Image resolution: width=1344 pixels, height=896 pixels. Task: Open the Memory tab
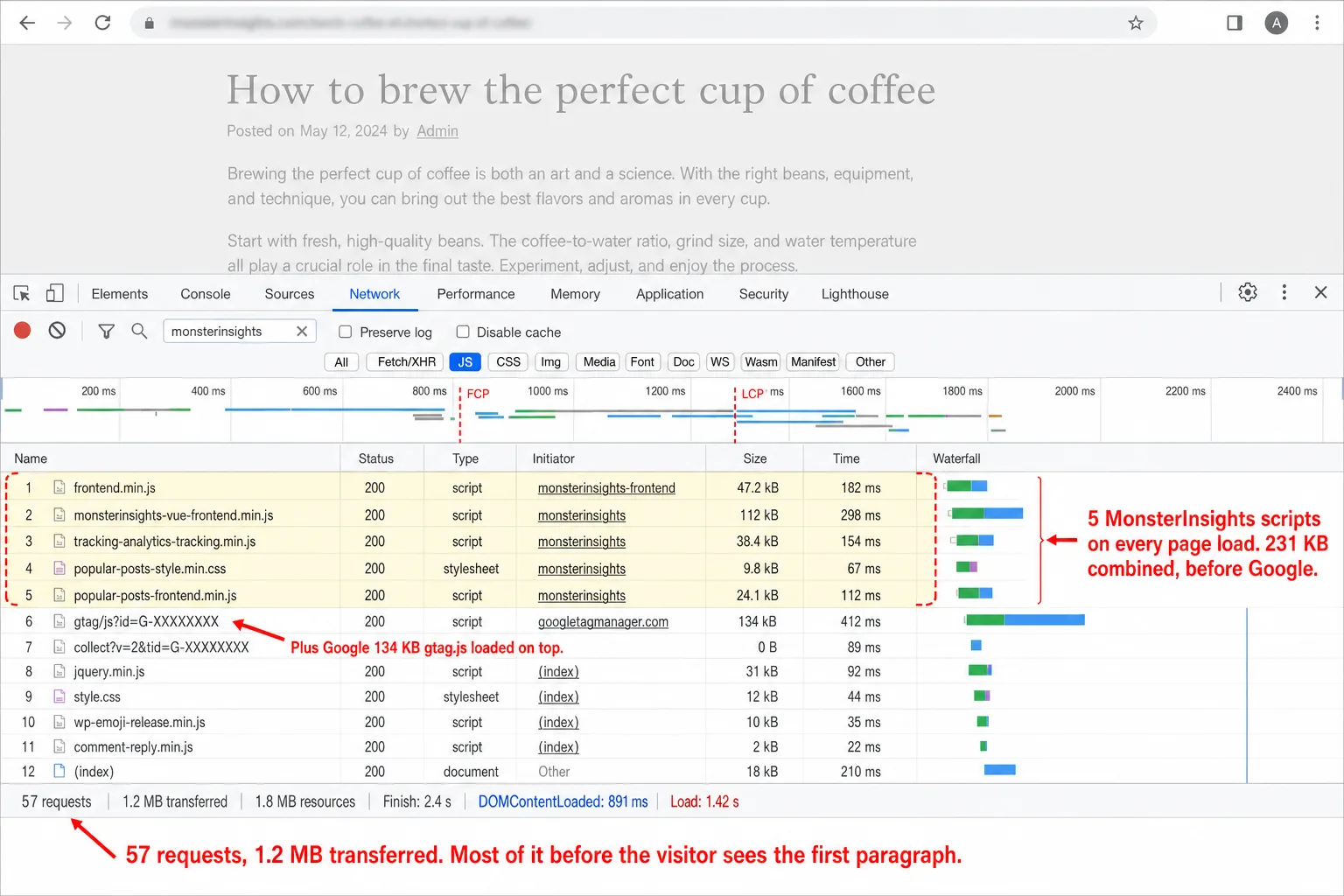click(576, 294)
